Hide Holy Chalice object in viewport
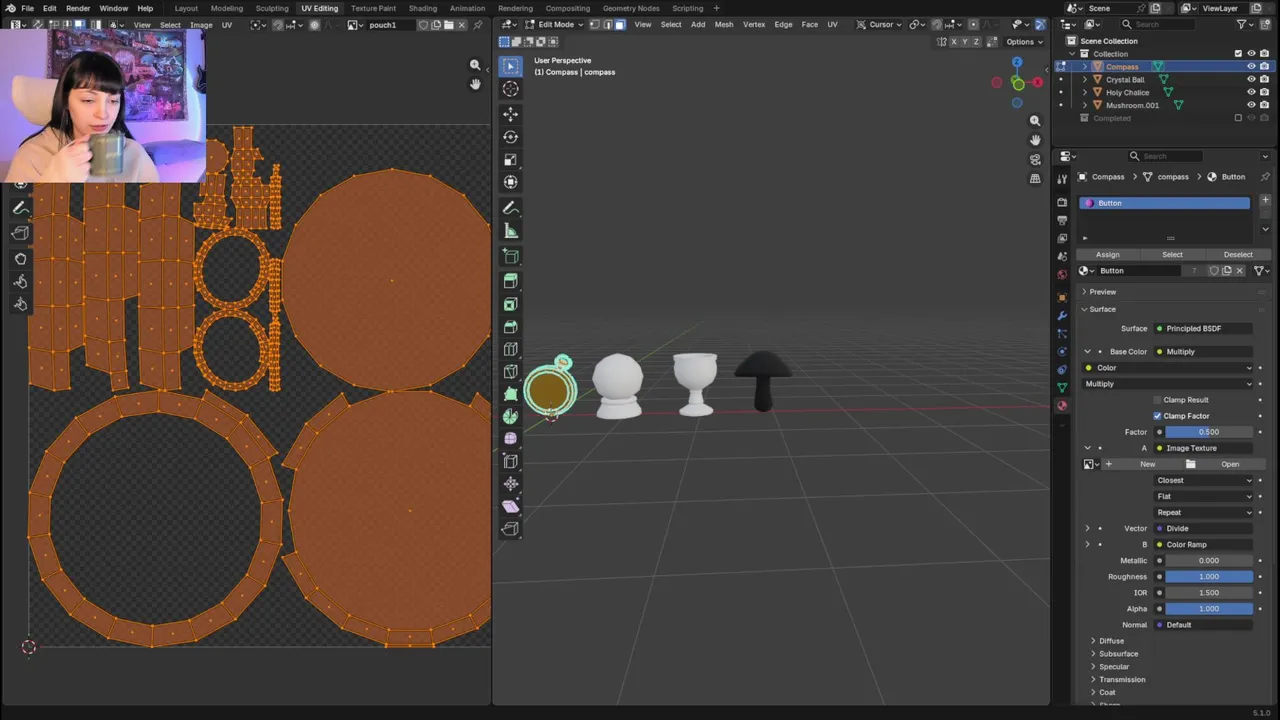 click(1250, 93)
